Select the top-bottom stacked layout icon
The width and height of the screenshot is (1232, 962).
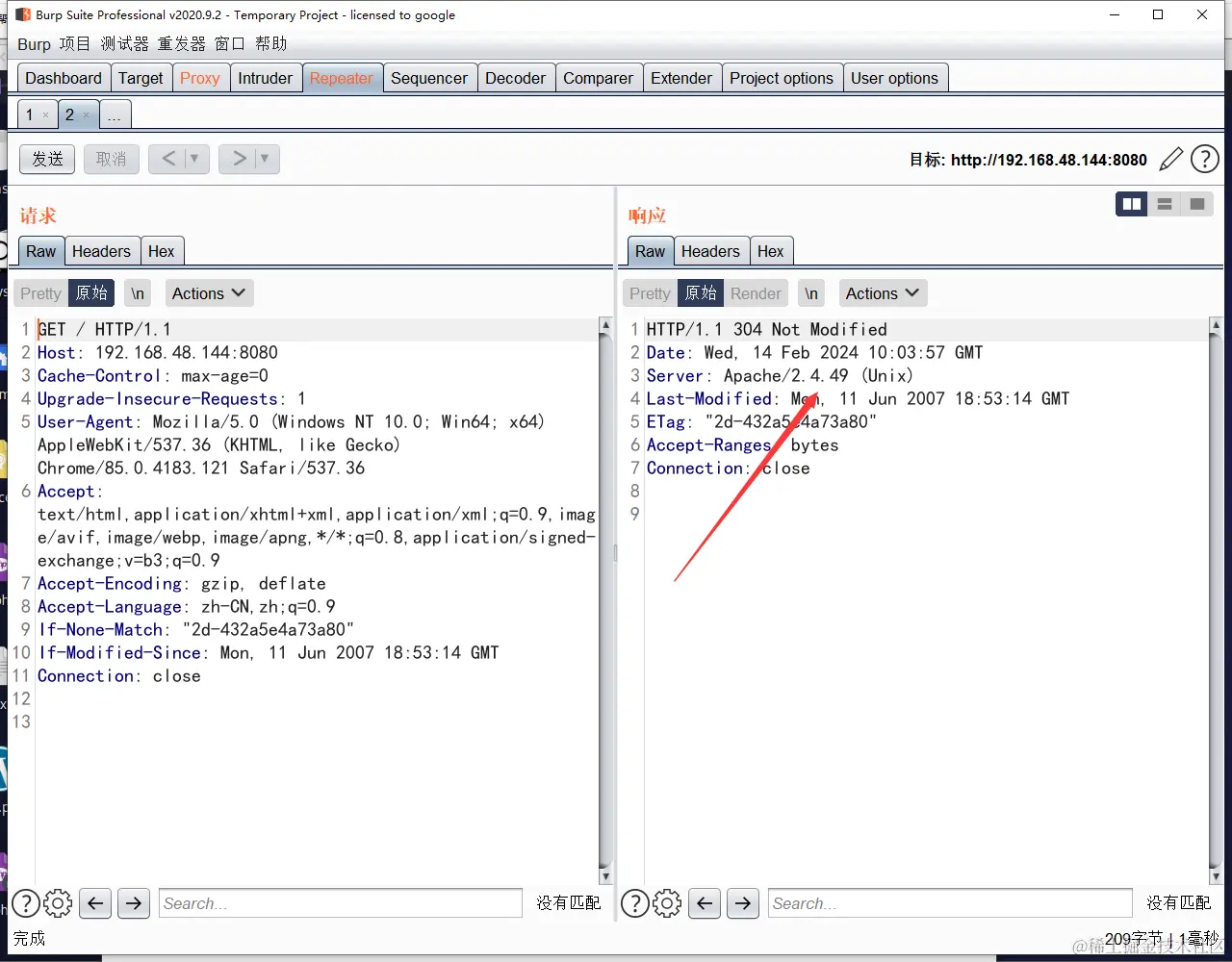[1165, 204]
